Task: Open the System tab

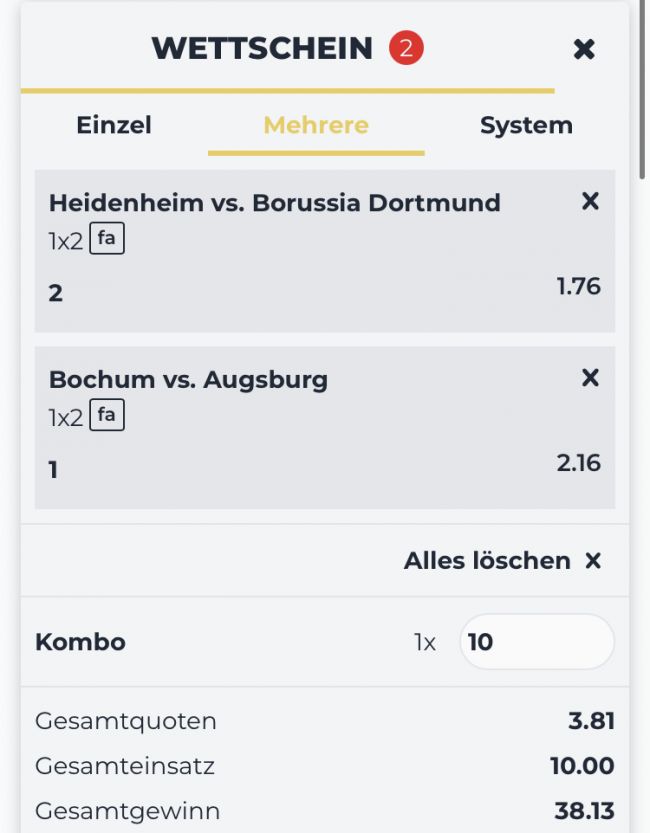Action: pyautogui.click(x=526, y=125)
